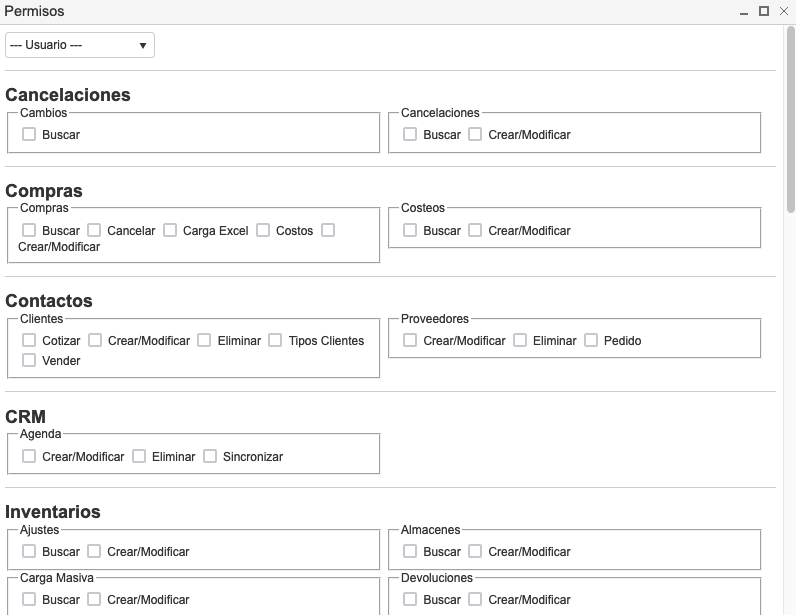Maximize the Permisos window
This screenshot has width=796, height=615.
coord(764,11)
